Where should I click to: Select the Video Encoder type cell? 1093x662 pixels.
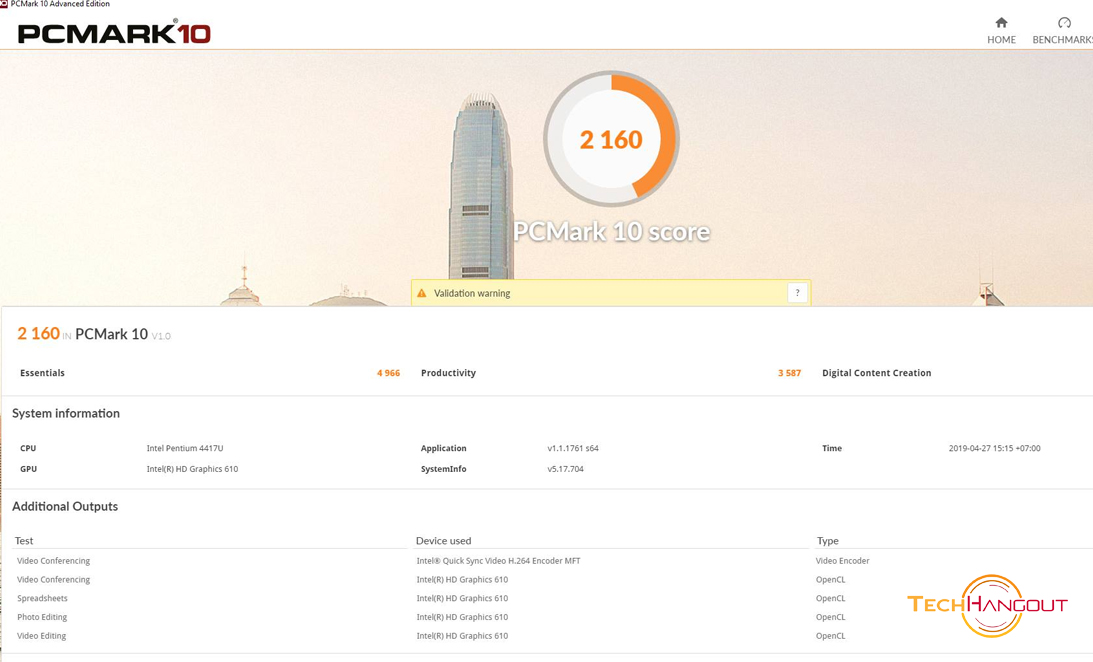point(842,561)
